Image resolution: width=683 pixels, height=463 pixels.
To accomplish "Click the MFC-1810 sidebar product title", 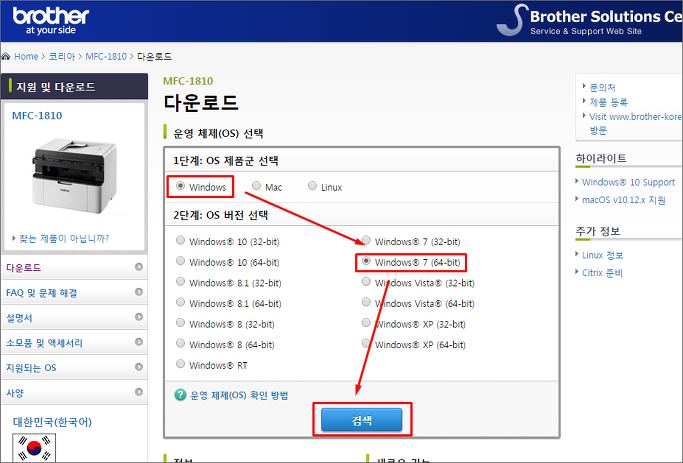I will pyautogui.click(x=37, y=115).
